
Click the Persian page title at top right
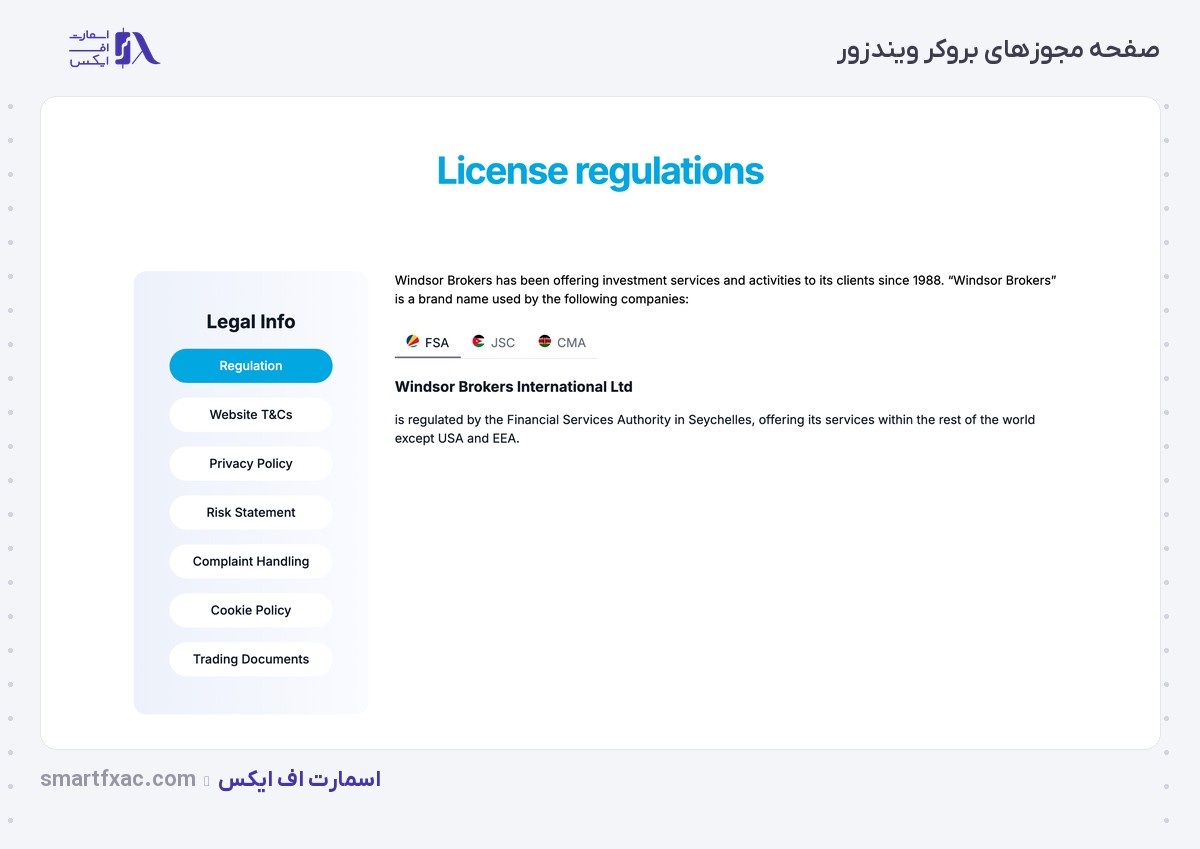(x=997, y=49)
